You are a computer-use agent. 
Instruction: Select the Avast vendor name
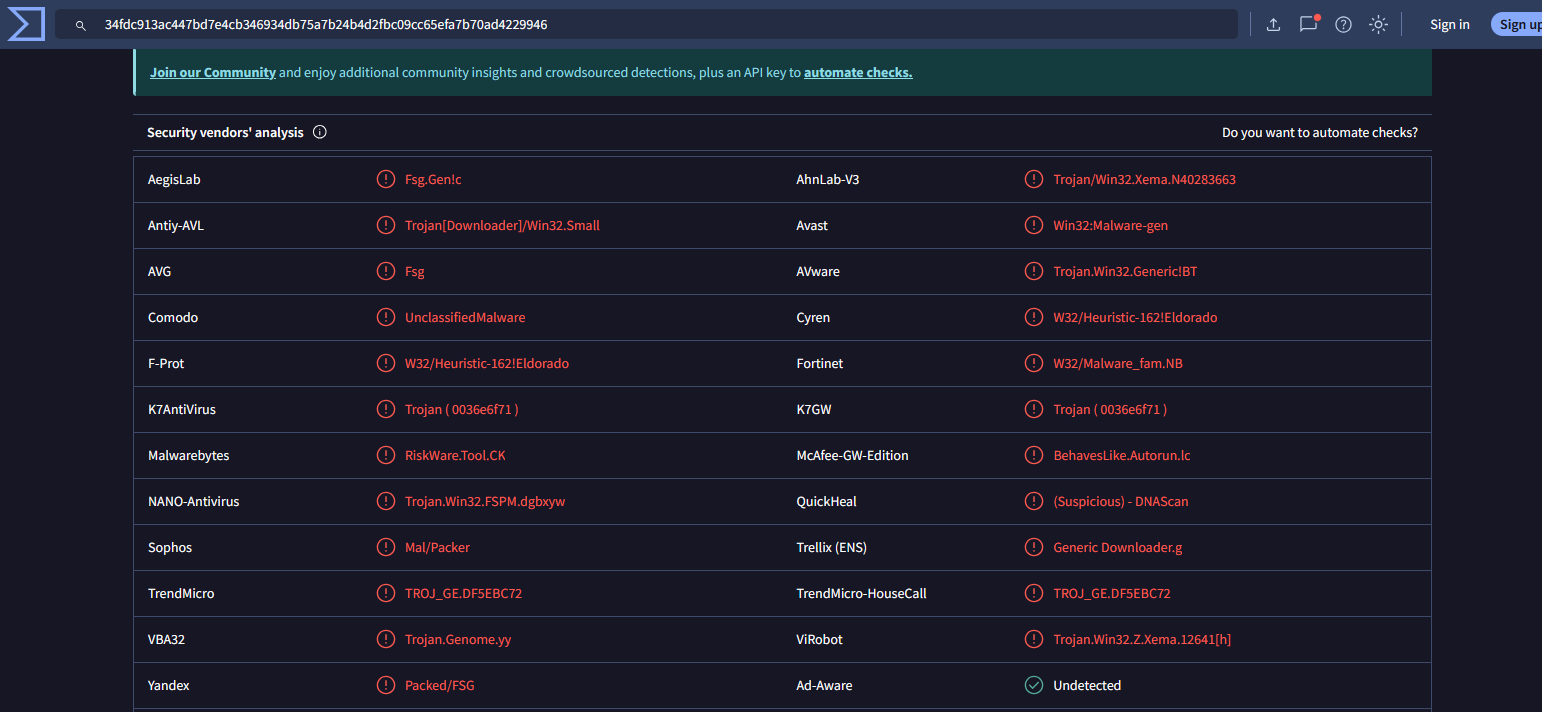click(x=812, y=225)
